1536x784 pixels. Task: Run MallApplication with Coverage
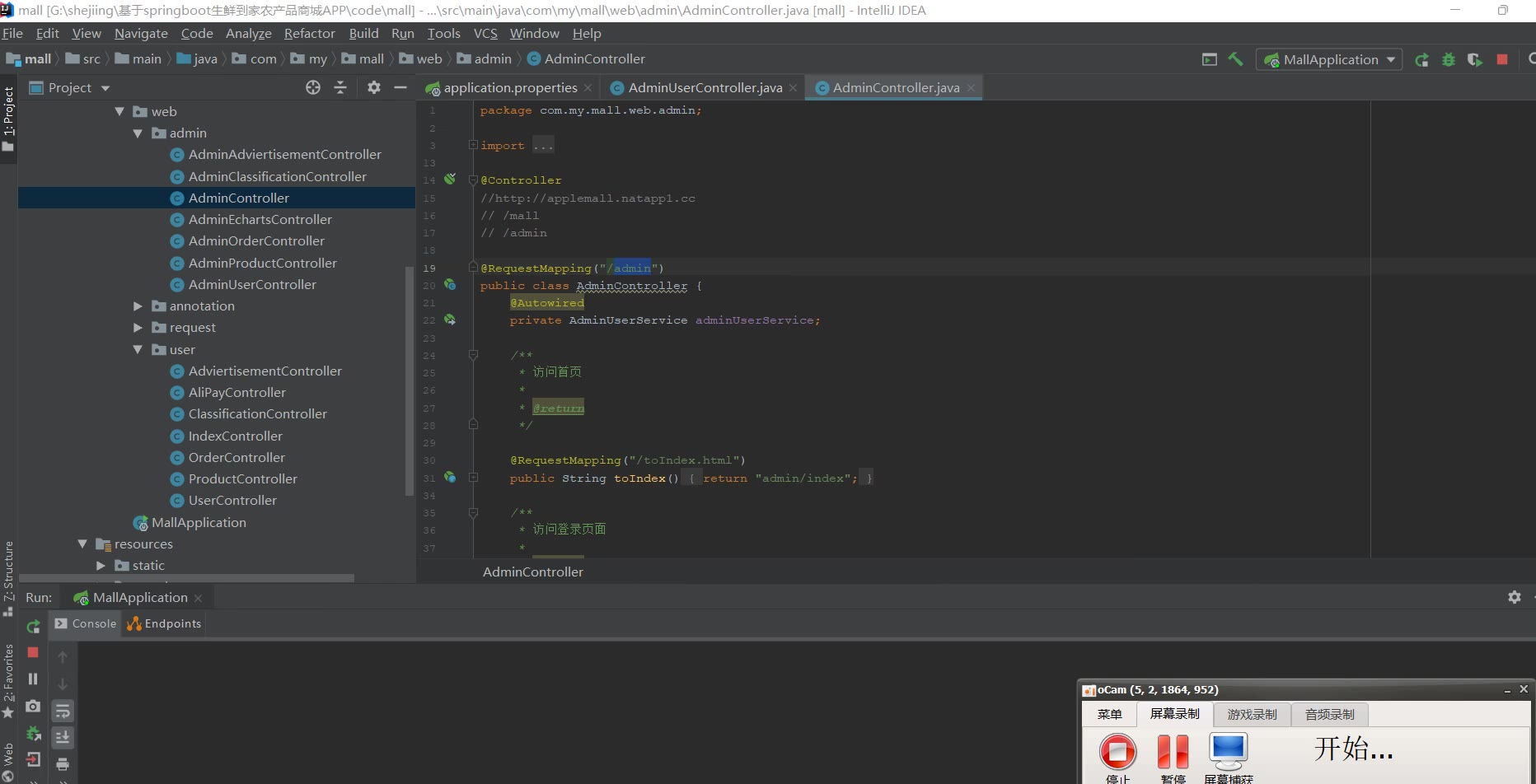(1474, 59)
